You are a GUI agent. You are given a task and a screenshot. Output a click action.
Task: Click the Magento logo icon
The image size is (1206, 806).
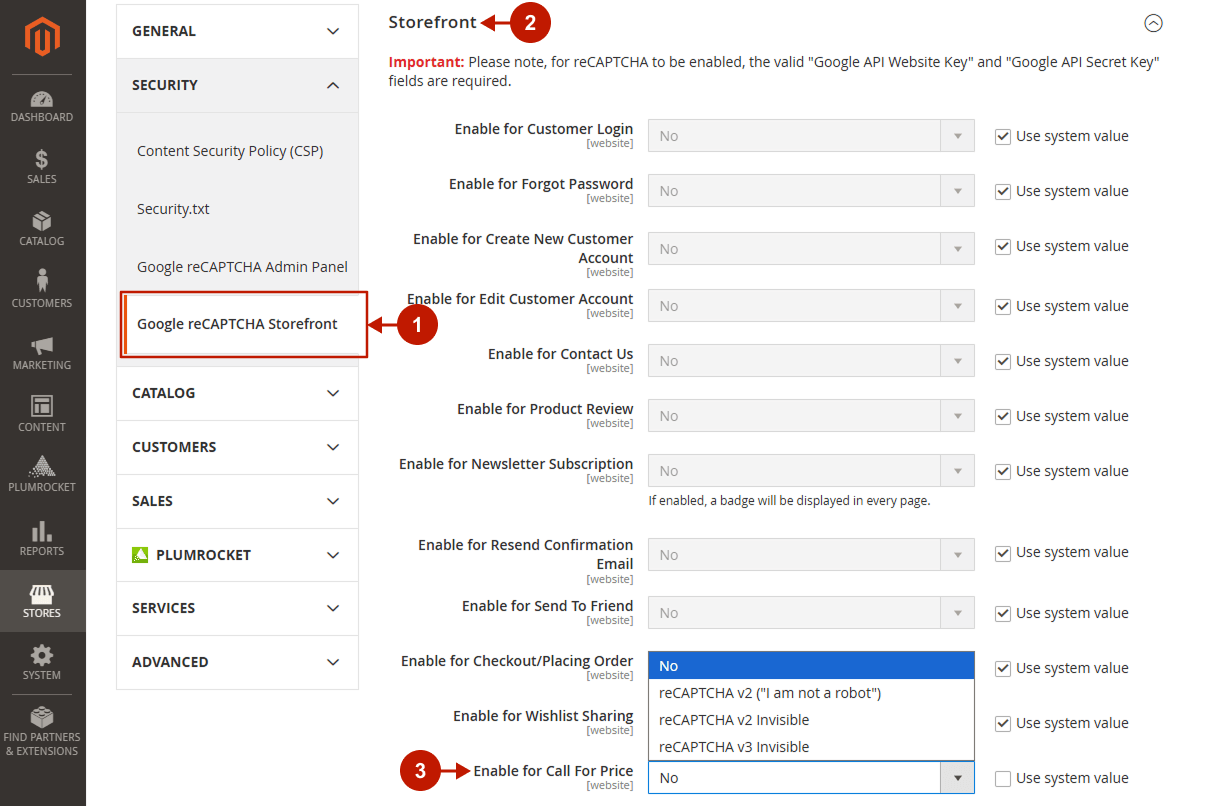click(43, 38)
